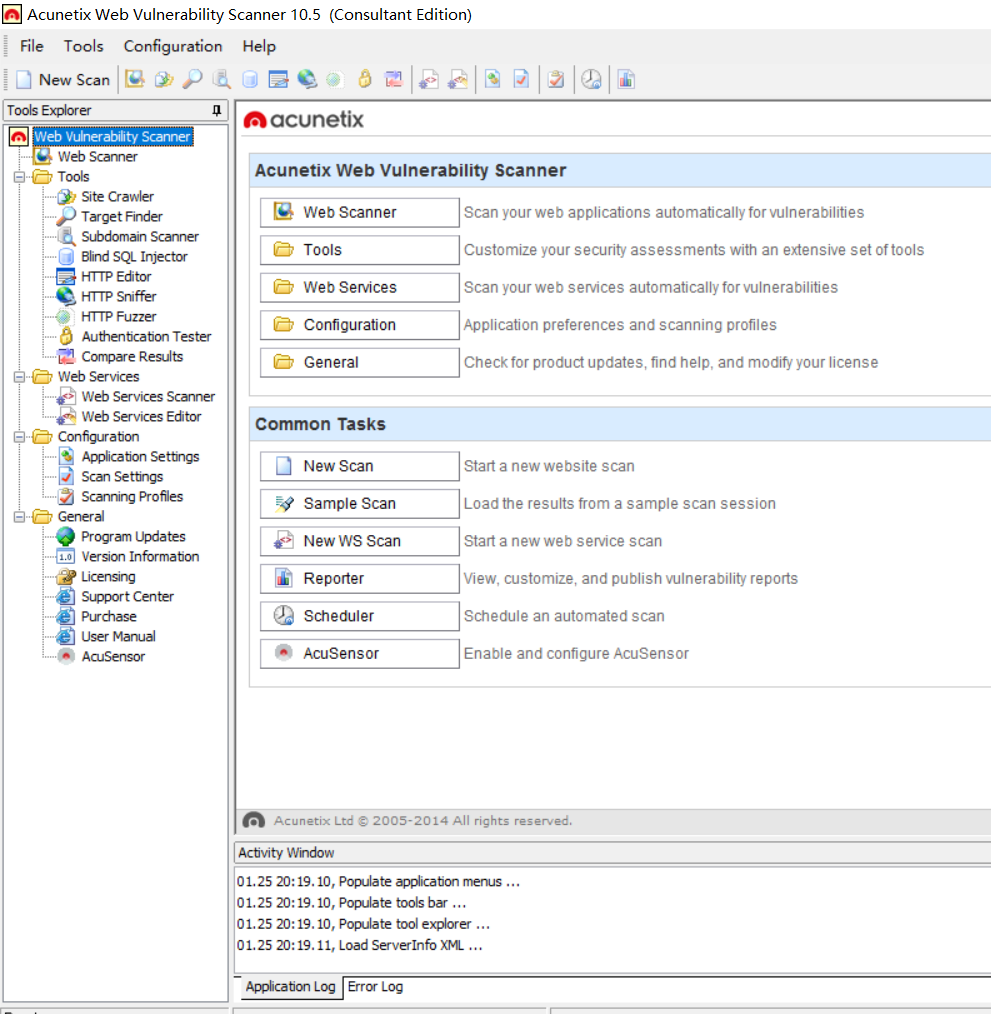991x1014 pixels.
Task: Open Application Settings via toolbar icon
Action: pos(493,80)
